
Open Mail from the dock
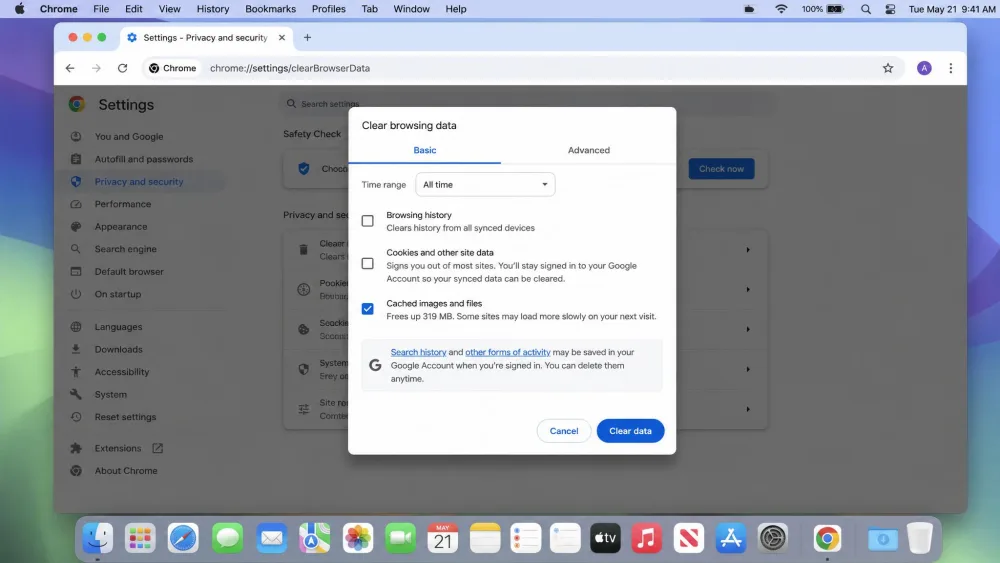point(272,538)
